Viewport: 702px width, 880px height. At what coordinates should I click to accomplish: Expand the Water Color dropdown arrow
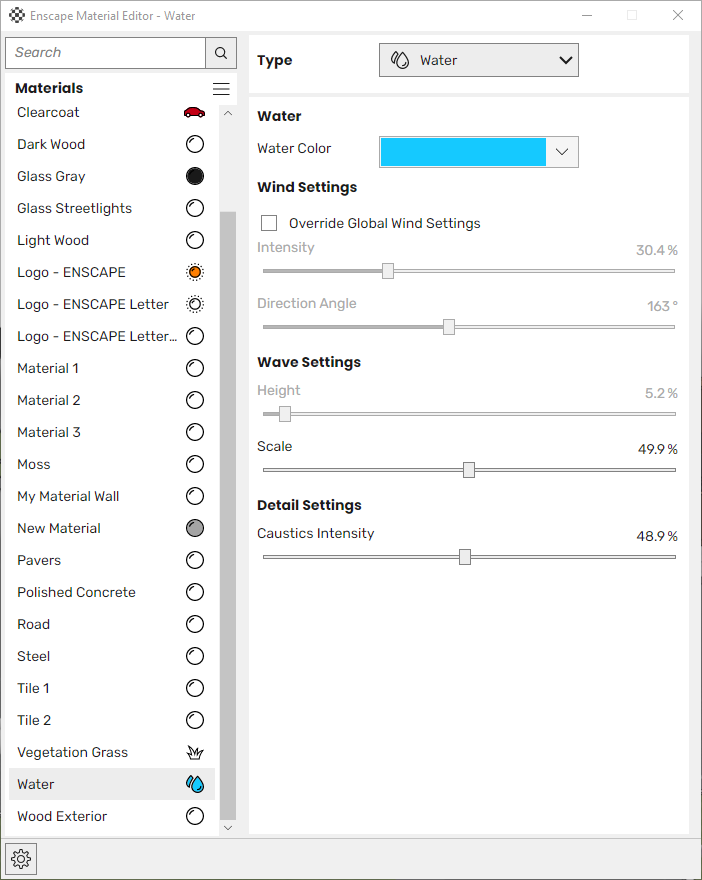(x=562, y=152)
